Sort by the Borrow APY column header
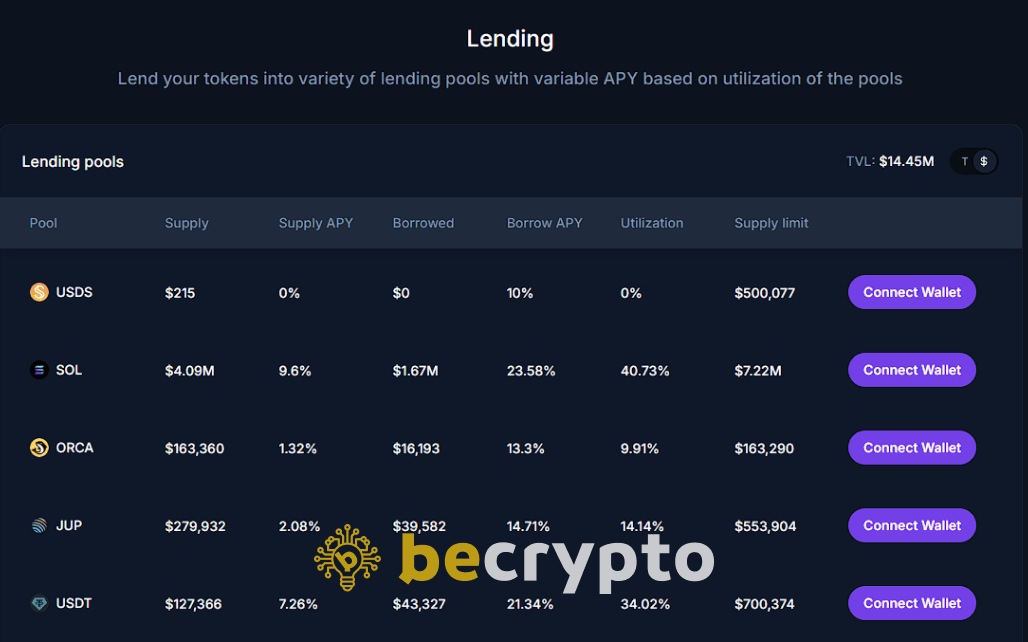The width and height of the screenshot is (1028, 642). click(x=544, y=223)
